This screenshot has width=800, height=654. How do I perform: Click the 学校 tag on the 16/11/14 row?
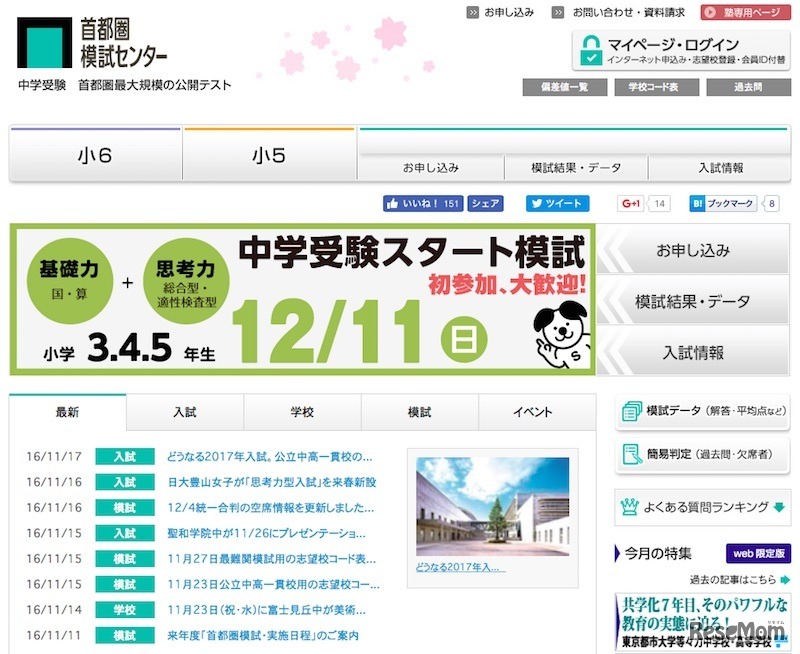[x=124, y=610]
